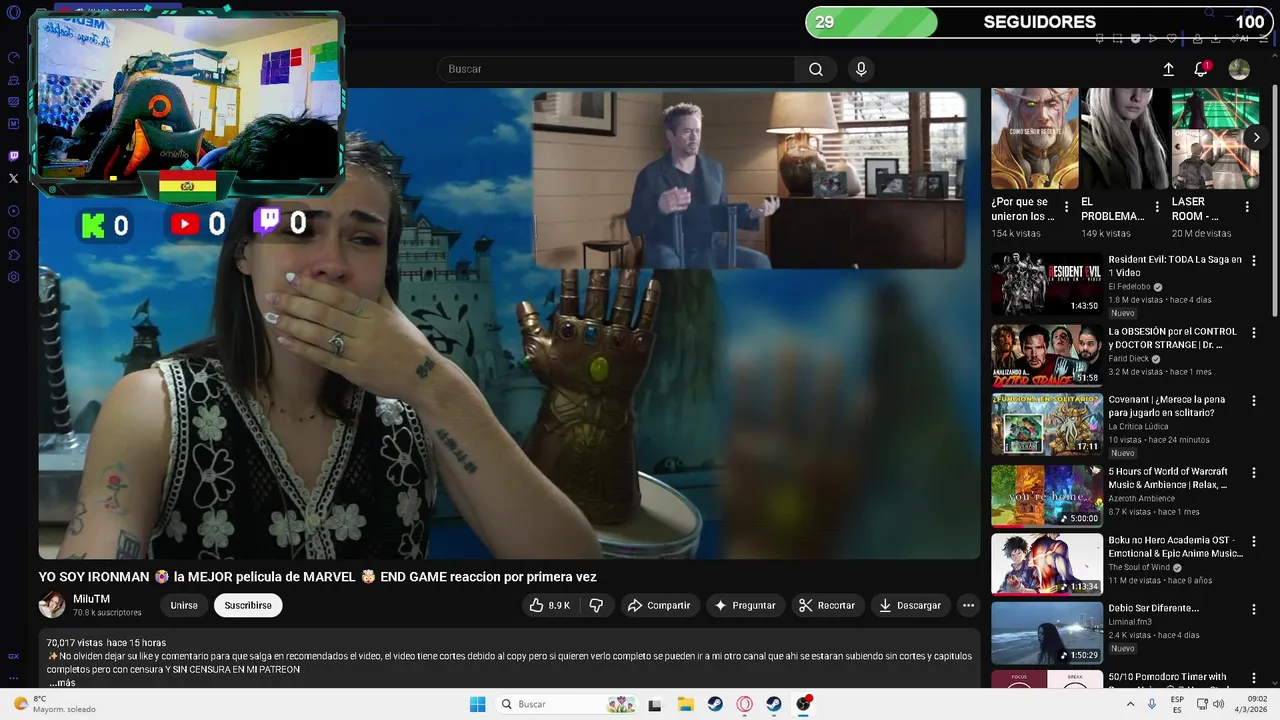Click the Windows taskbar Buscar search box
This screenshot has width=1280, height=720.
[x=569, y=704]
